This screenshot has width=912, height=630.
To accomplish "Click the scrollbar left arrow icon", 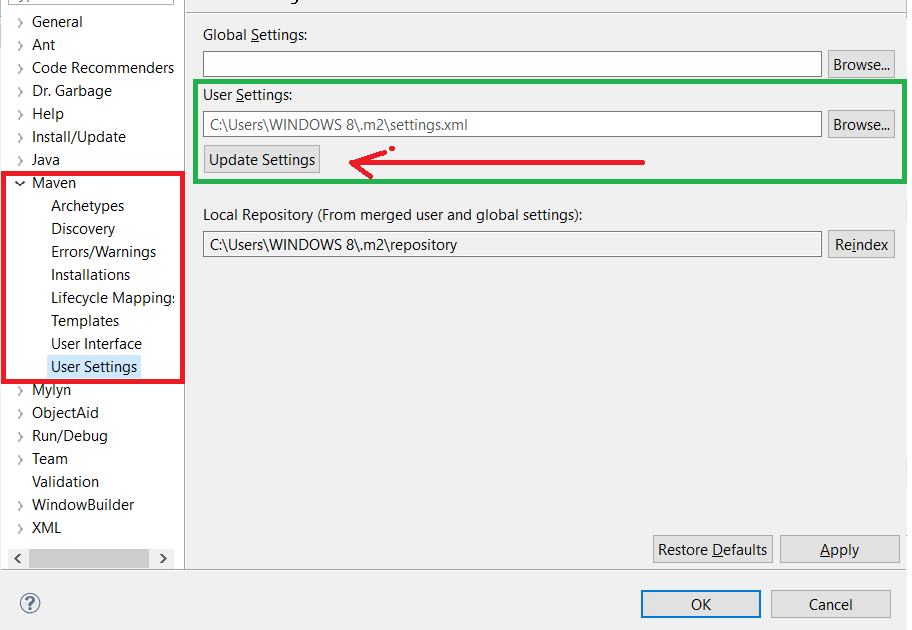I will click(17, 557).
